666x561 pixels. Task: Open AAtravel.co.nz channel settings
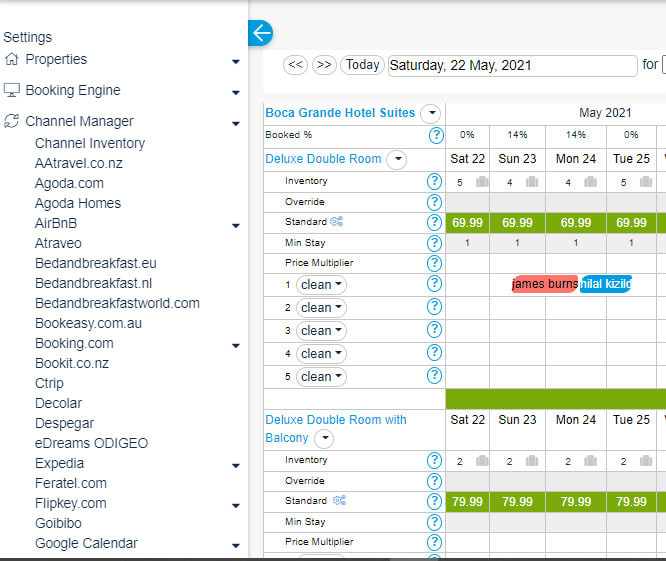pos(79,163)
